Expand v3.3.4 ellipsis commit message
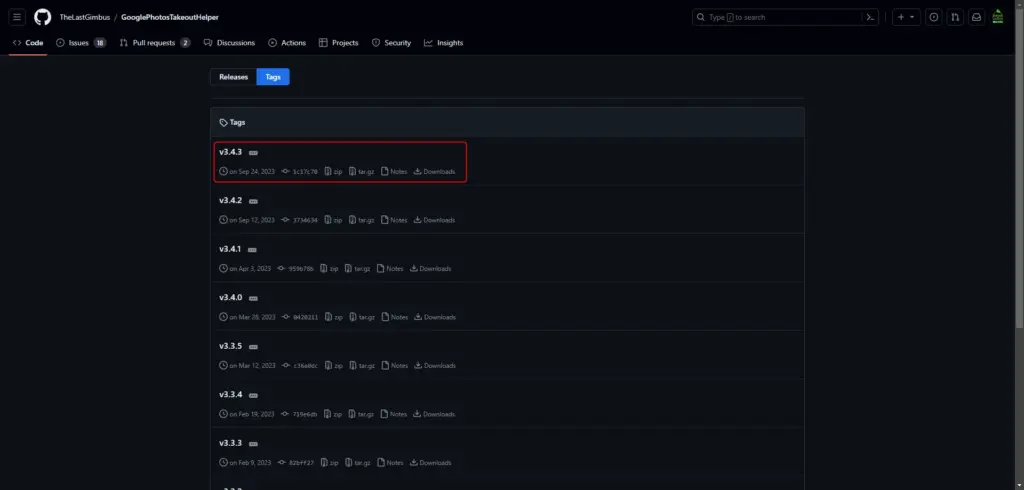This screenshot has height=490, width=1024. (x=253, y=396)
